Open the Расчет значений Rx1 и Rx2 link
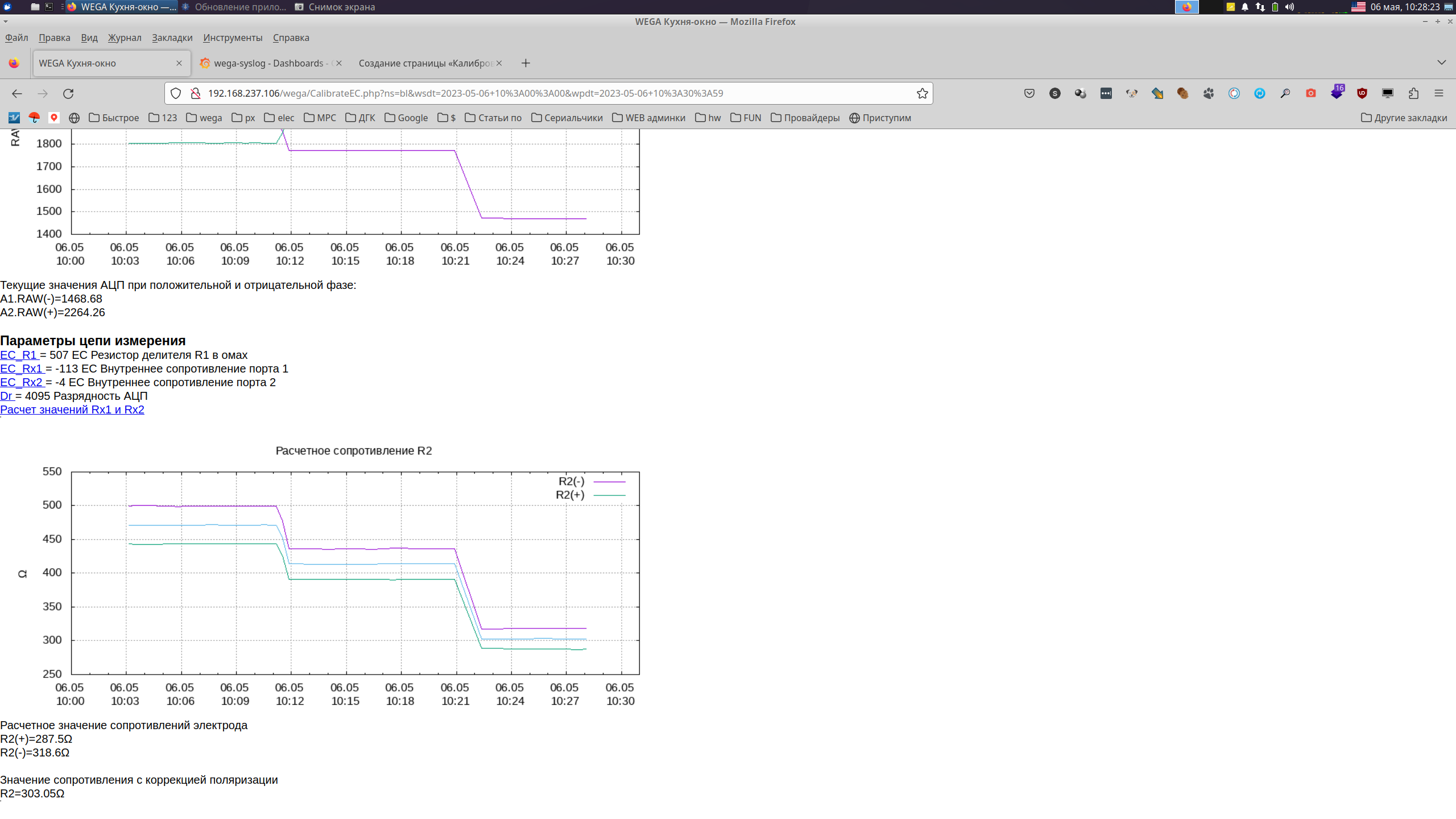This screenshot has width=1456, height=819. [72, 409]
